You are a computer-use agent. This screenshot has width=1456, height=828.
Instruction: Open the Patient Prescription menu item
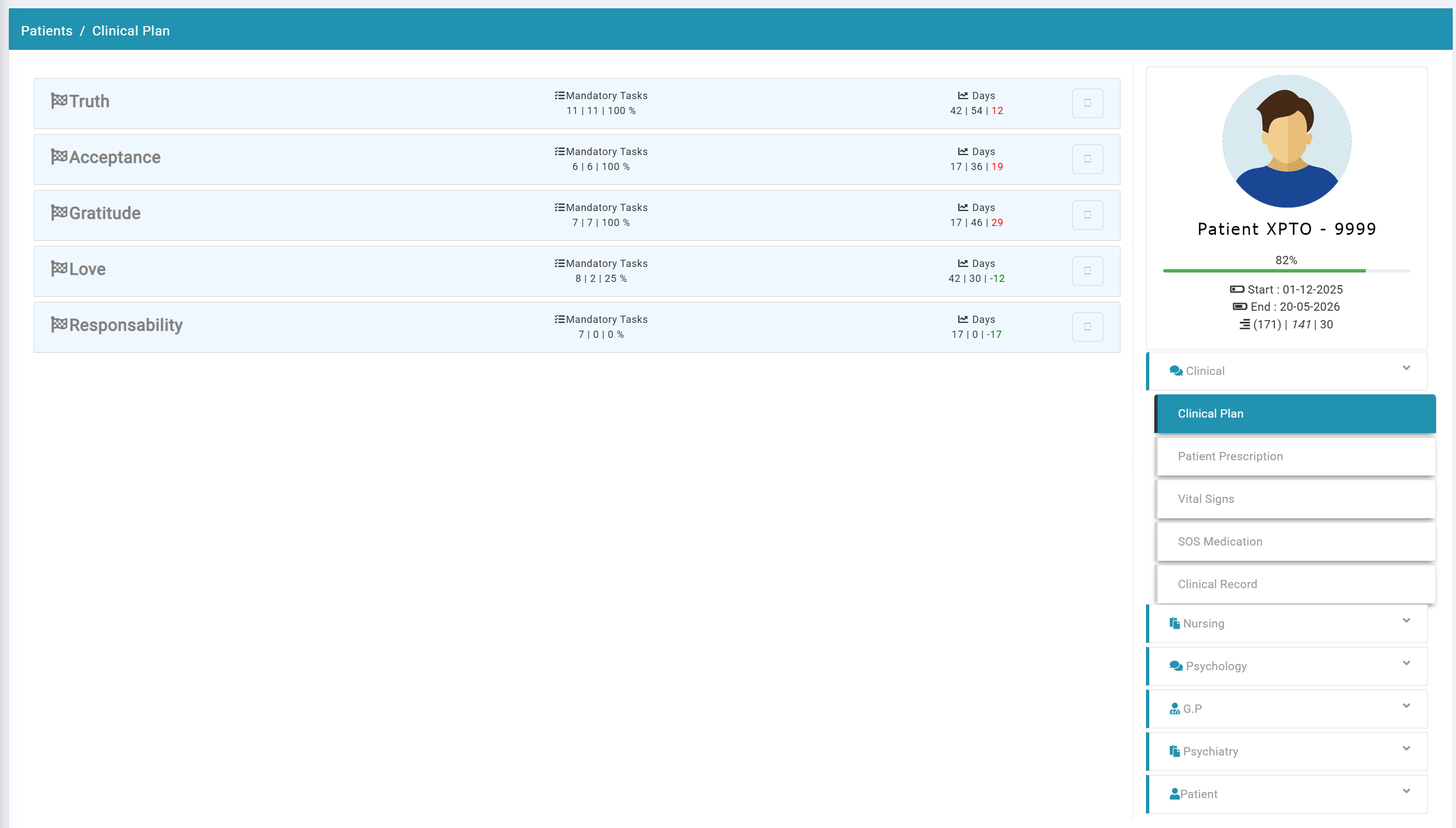pyautogui.click(x=1230, y=456)
